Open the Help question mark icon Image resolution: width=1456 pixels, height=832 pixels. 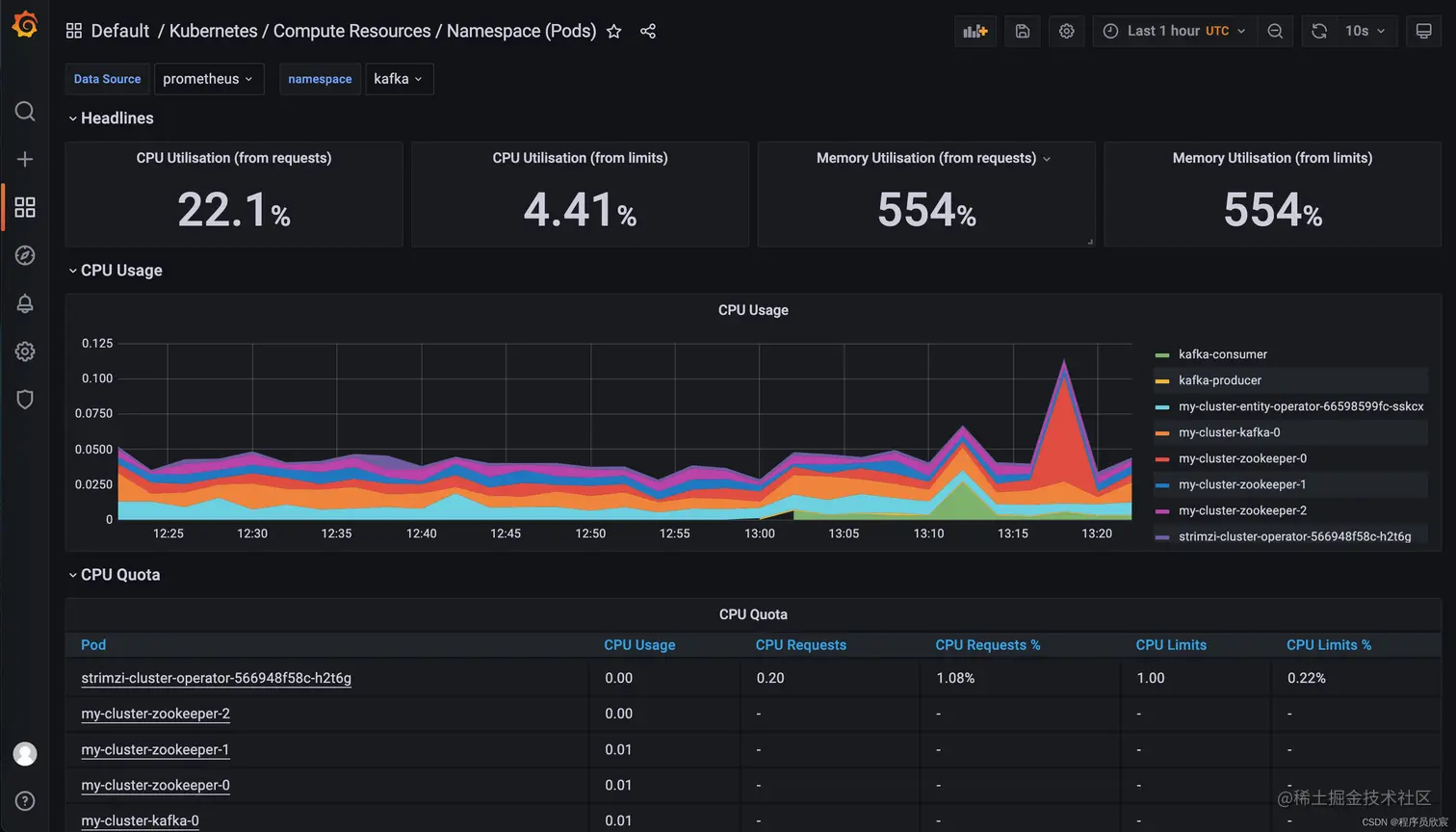point(25,800)
